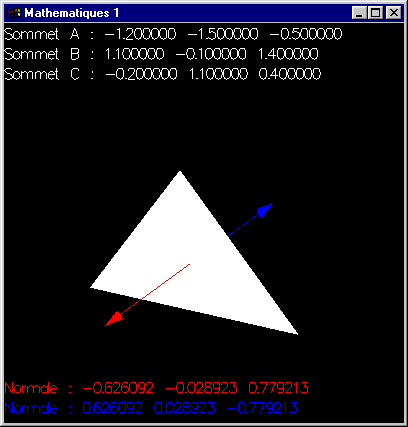408x427 pixels.
Task: Close the Mathematiques 1 window
Action: [x=394, y=13]
